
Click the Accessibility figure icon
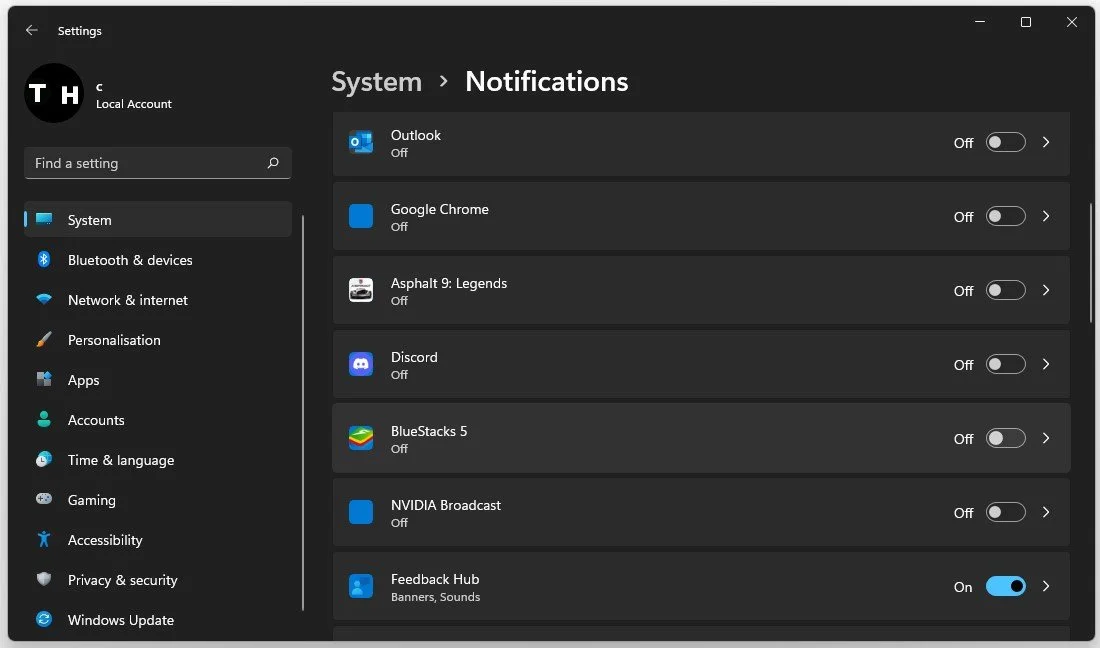pyautogui.click(x=43, y=539)
